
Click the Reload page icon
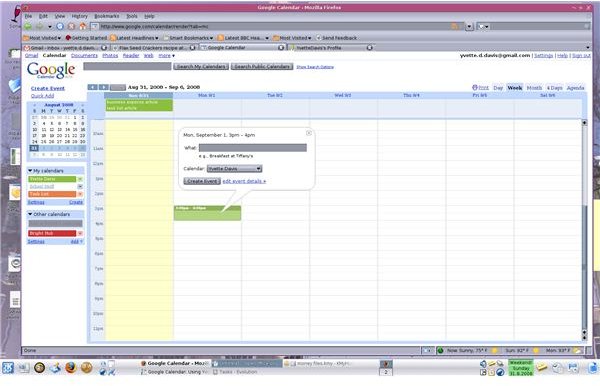pyautogui.click(x=60, y=26)
